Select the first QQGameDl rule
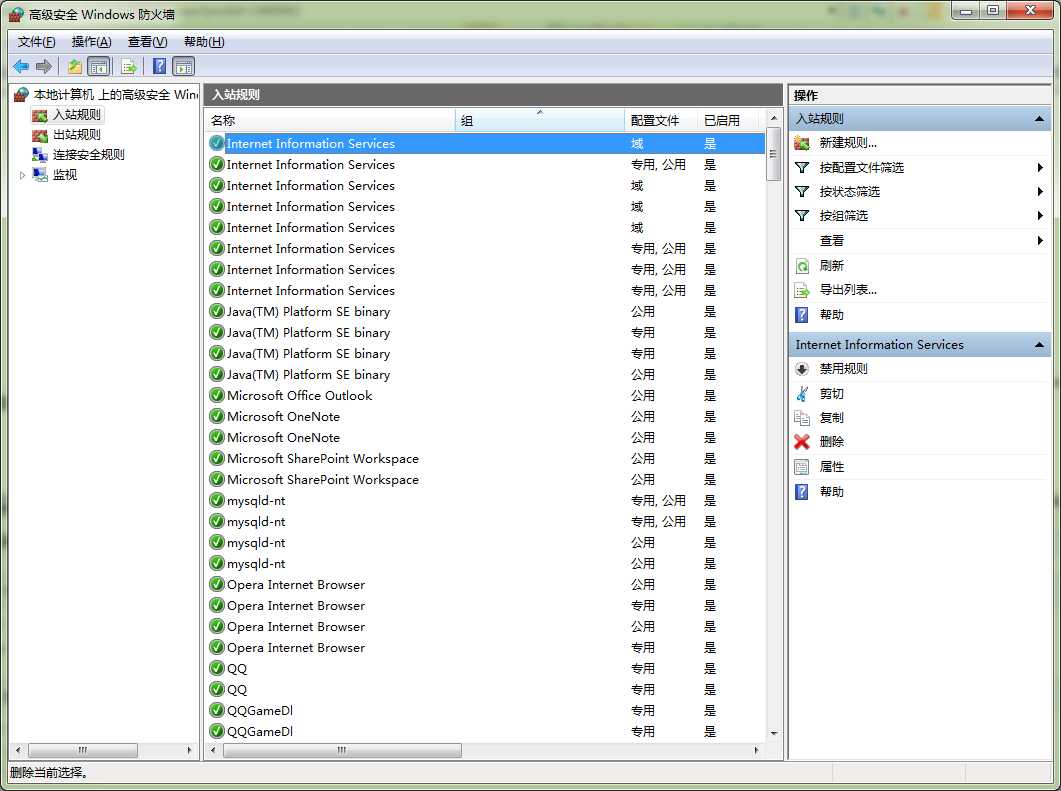Viewport: 1061px width, 791px height. click(x=486, y=710)
